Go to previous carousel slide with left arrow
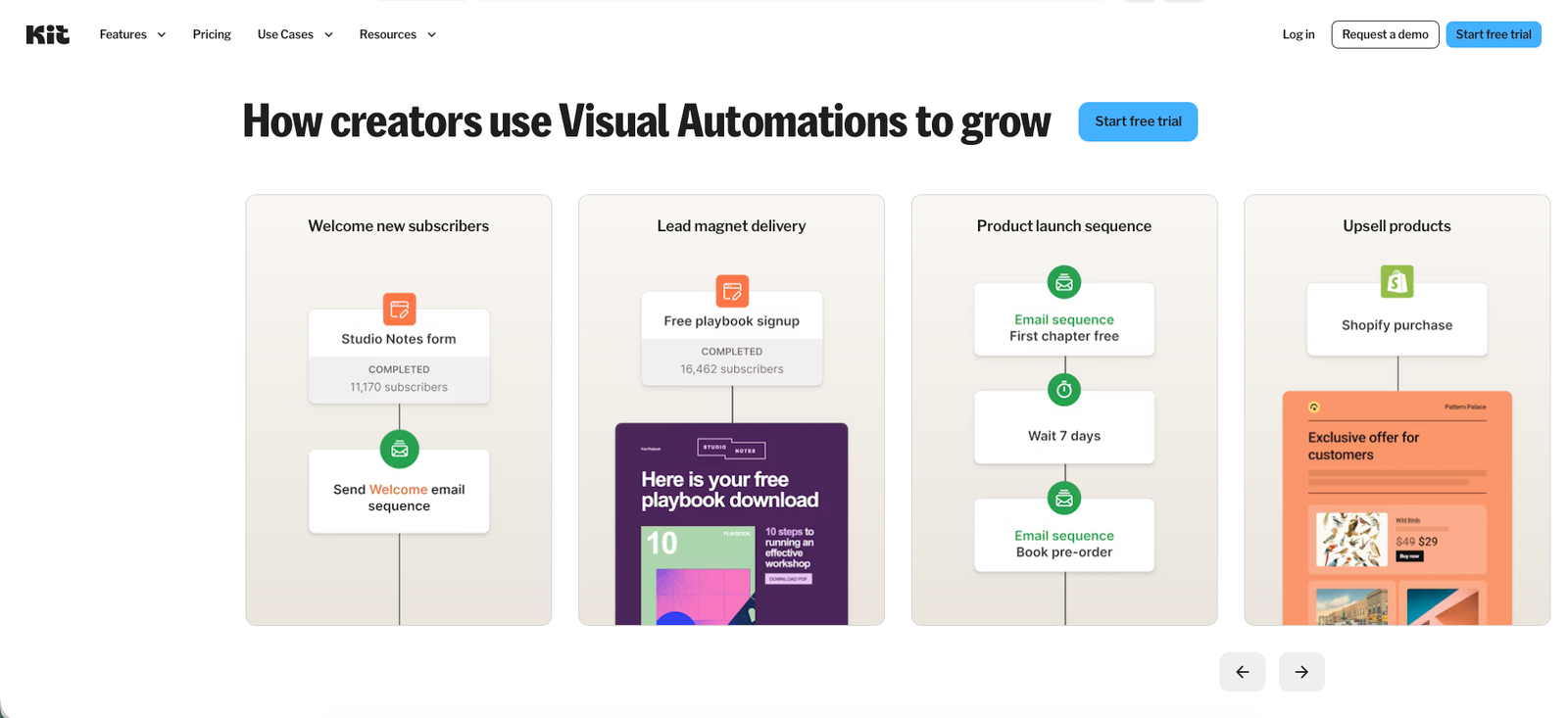Image resolution: width=1568 pixels, height=718 pixels. pos(1243,672)
